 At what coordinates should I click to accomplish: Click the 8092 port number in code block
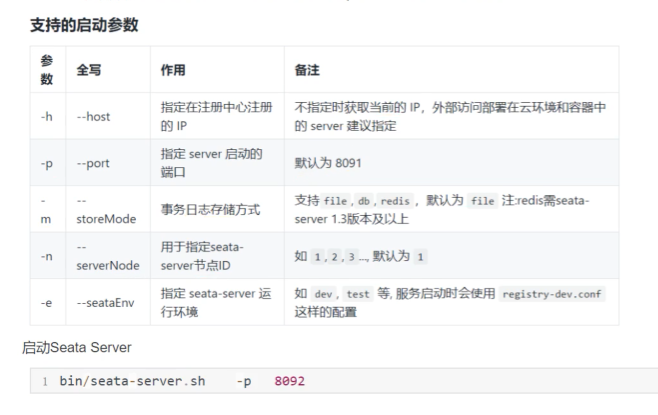pos(289,382)
